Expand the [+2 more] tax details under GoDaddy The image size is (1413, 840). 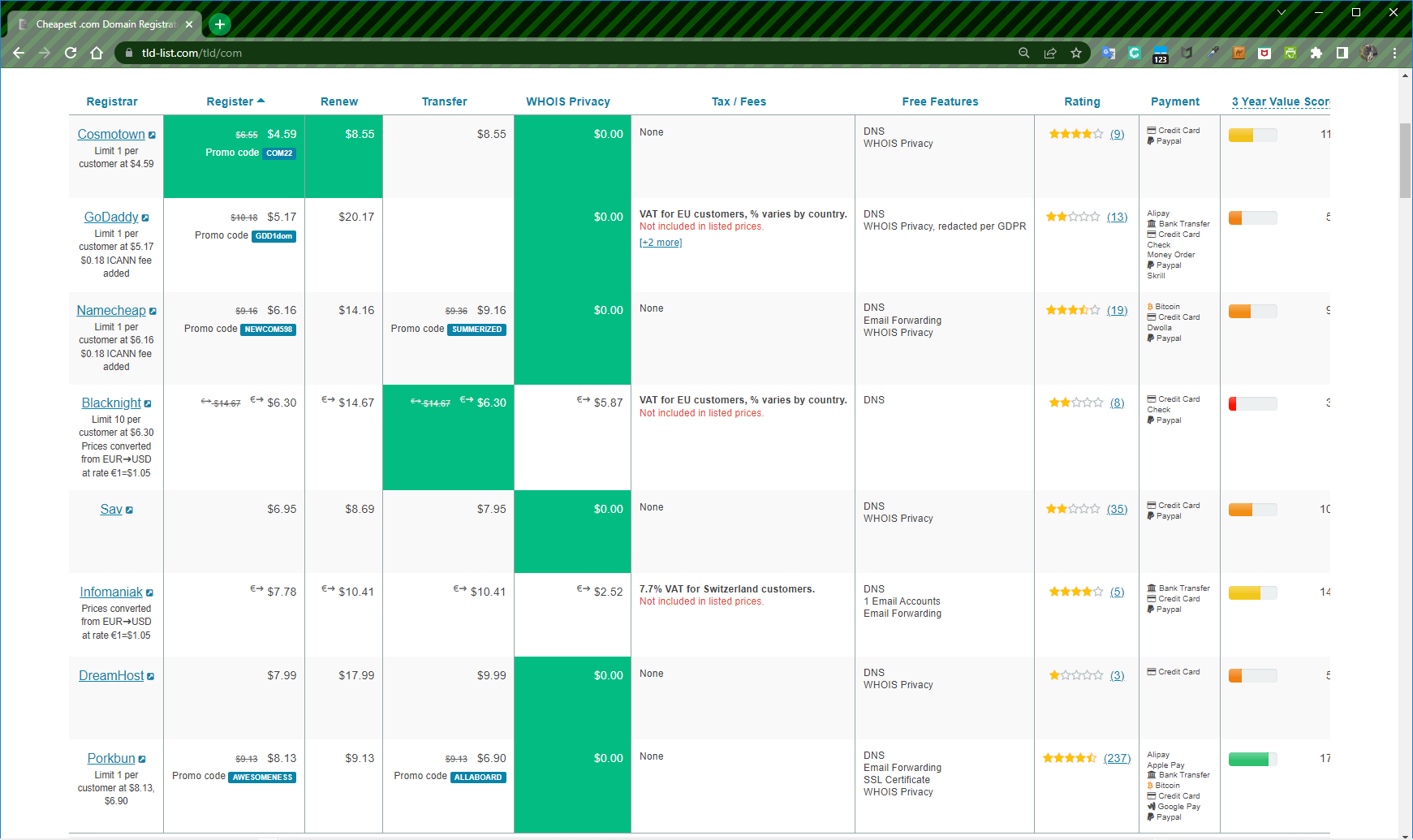click(x=661, y=242)
